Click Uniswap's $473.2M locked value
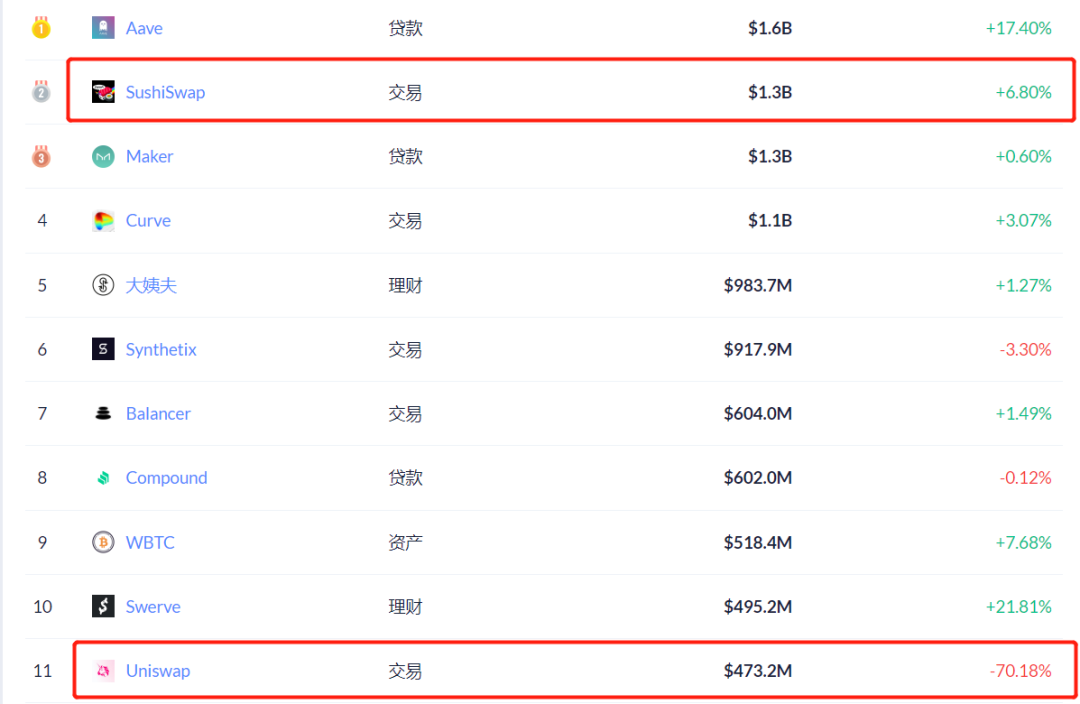1080x704 pixels. 757,671
